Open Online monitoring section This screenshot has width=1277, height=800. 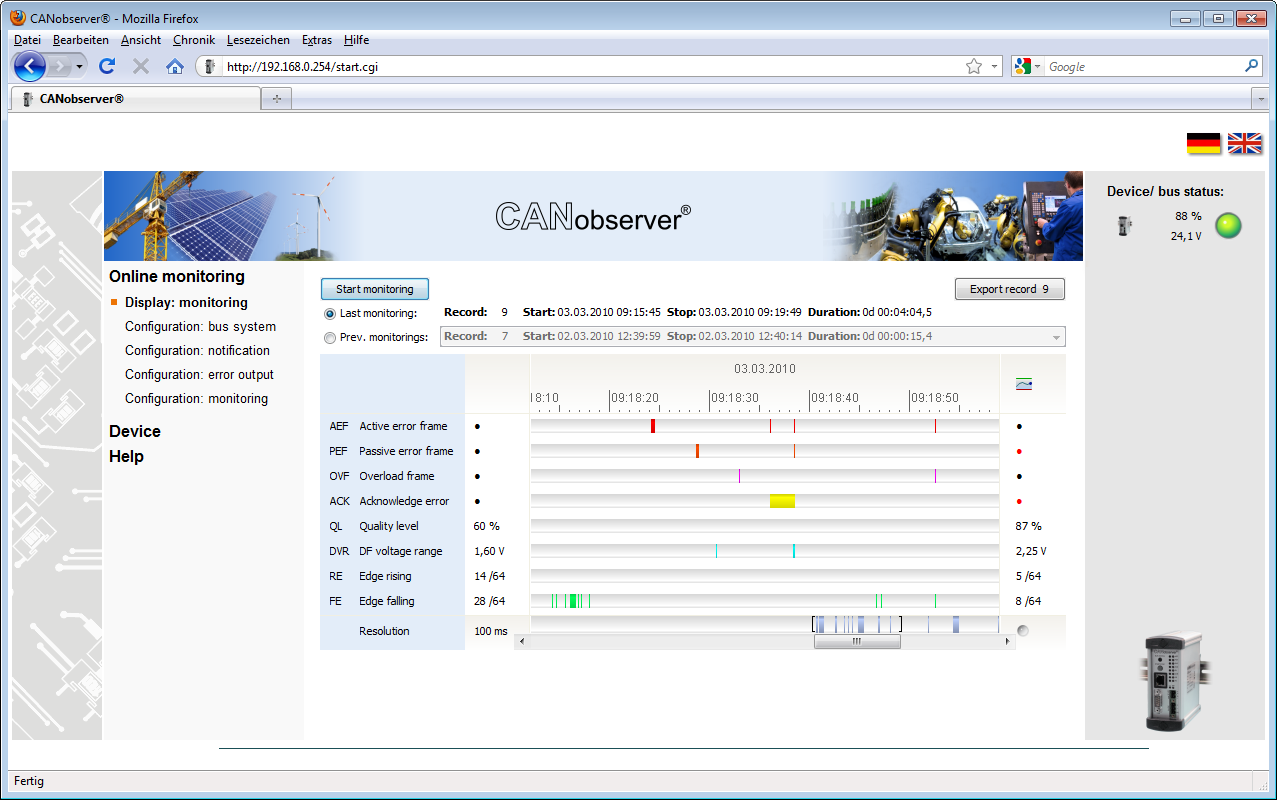click(177, 277)
